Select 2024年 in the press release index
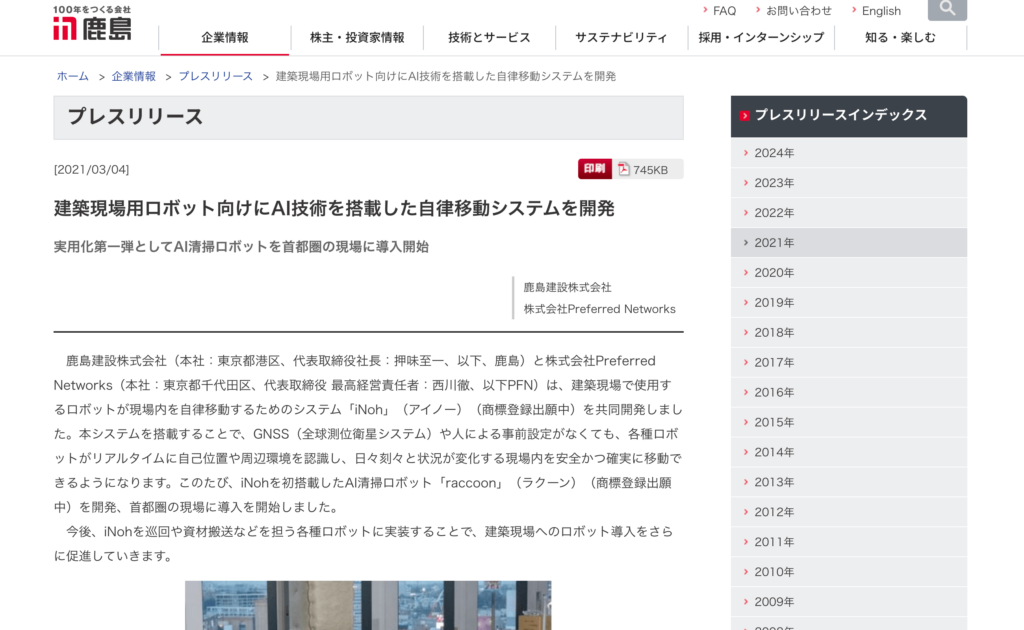Image resolution: width=1024 pixels, height=630 pixels. click(848, 153)
